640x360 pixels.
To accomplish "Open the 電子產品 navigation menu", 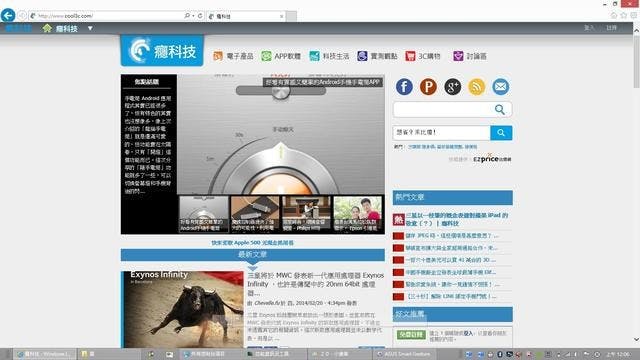I will (x=233, y=56).
